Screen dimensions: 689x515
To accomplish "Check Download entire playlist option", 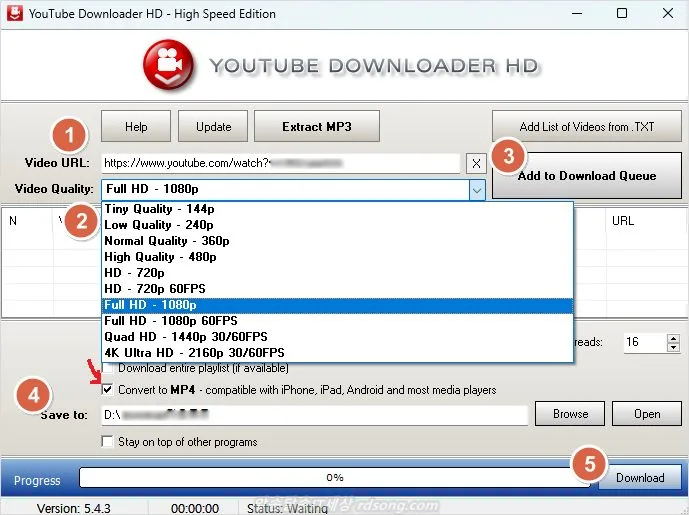I will (x=107, y=369).
